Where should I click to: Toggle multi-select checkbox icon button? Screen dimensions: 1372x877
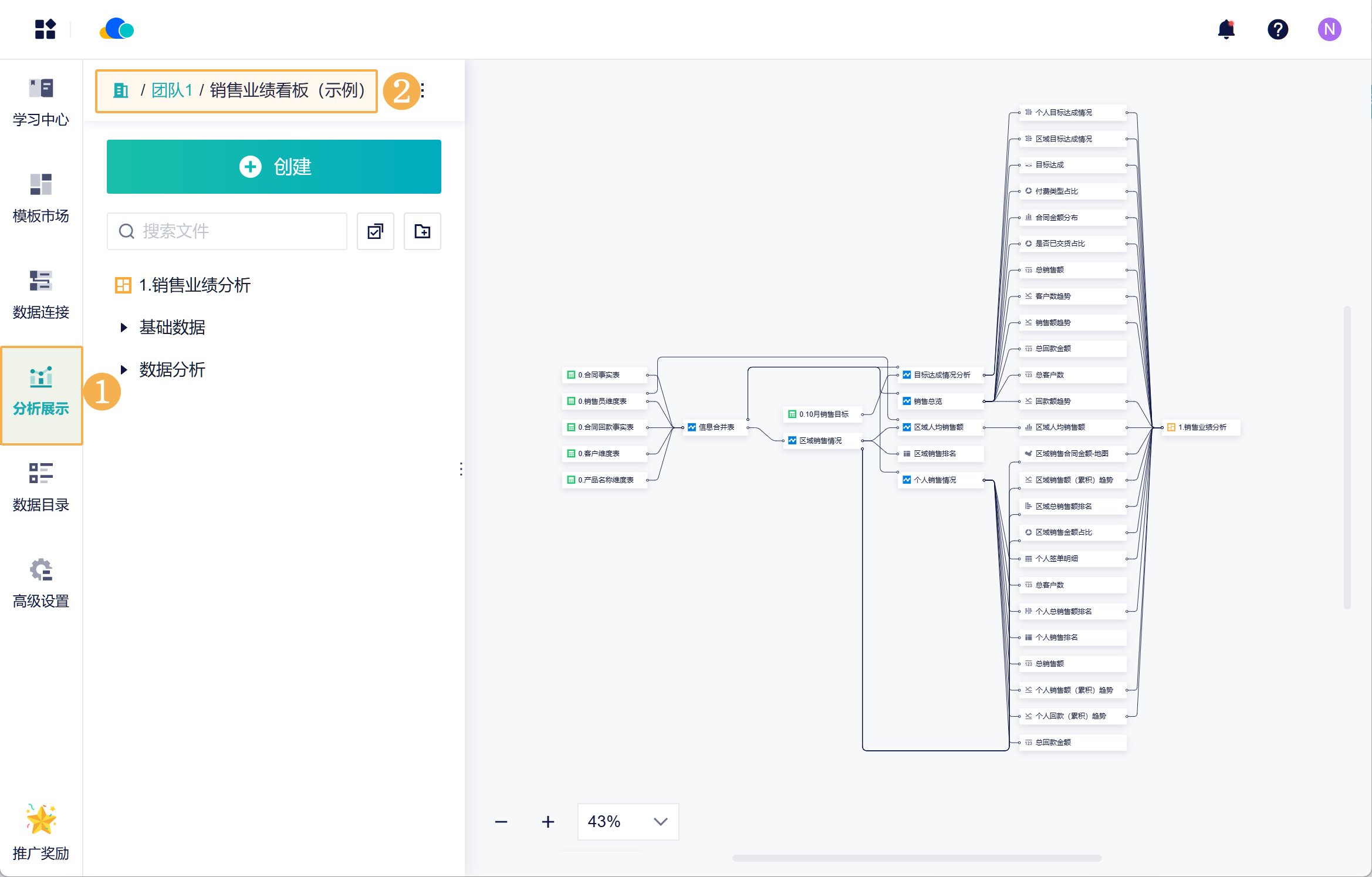pyautogui.click(x=376, y=231)
